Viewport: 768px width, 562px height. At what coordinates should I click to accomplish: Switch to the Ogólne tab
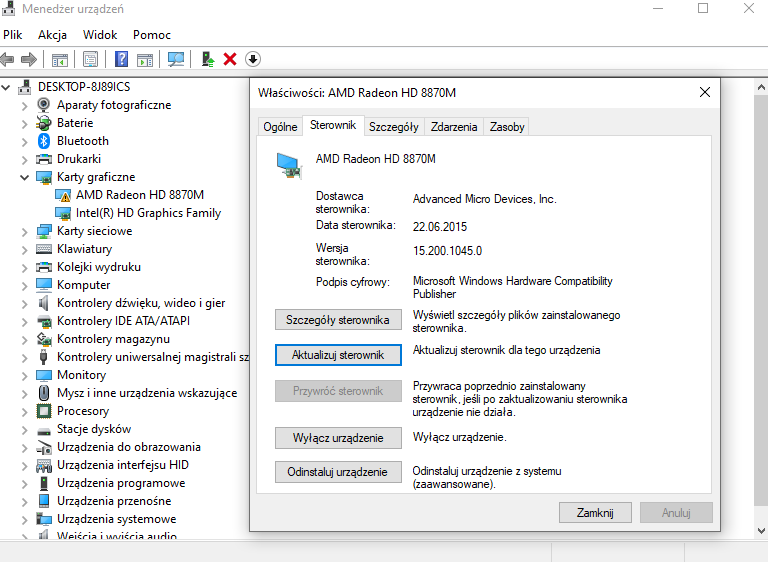[280, 127]
